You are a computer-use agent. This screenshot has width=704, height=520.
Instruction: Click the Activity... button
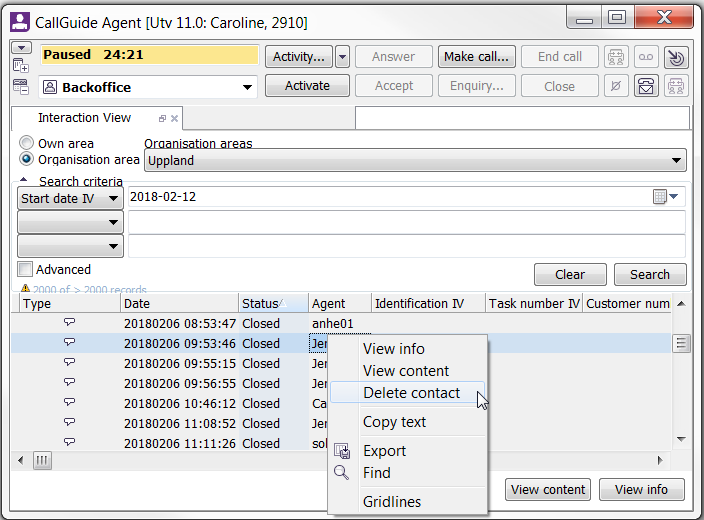click(299, 57)
